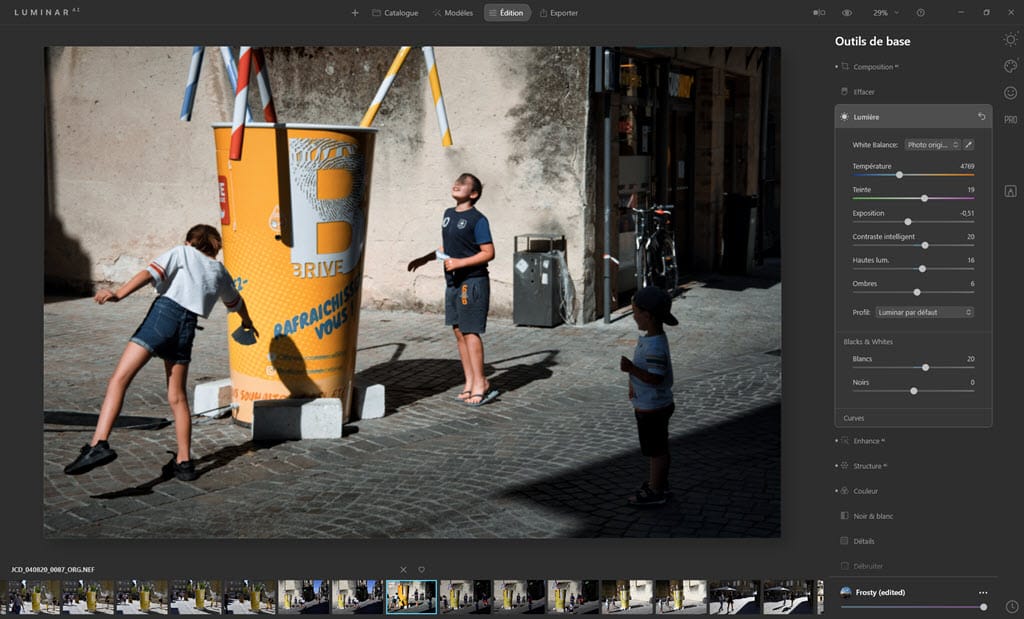Expand the Débruiter tool
1024x619 pixels.
pyautogui.click(x=867, y=566)
